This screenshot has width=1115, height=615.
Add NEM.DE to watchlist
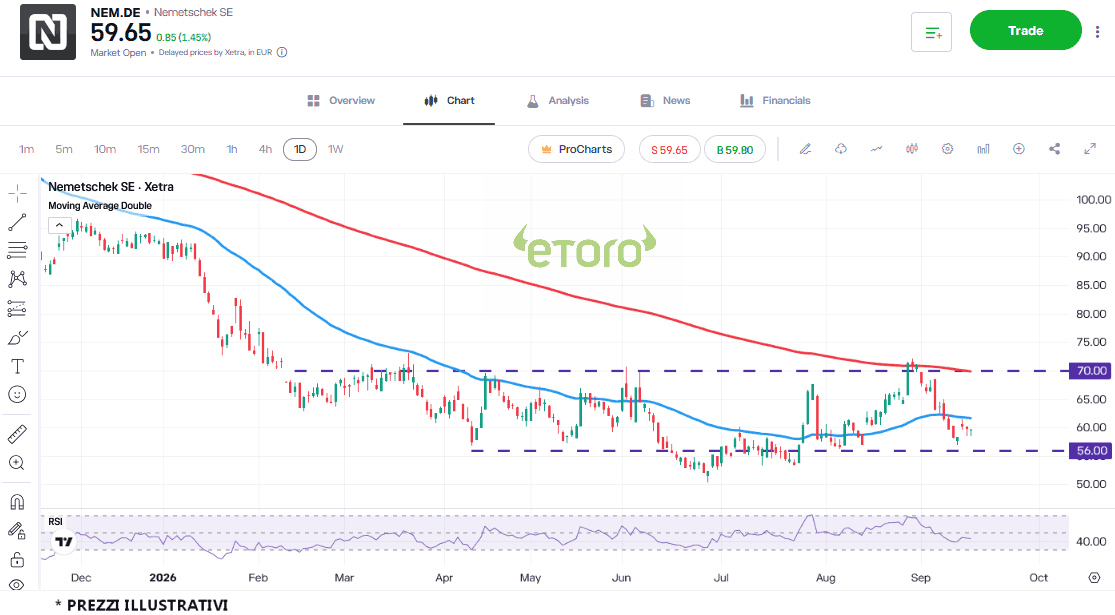(932, 32)
